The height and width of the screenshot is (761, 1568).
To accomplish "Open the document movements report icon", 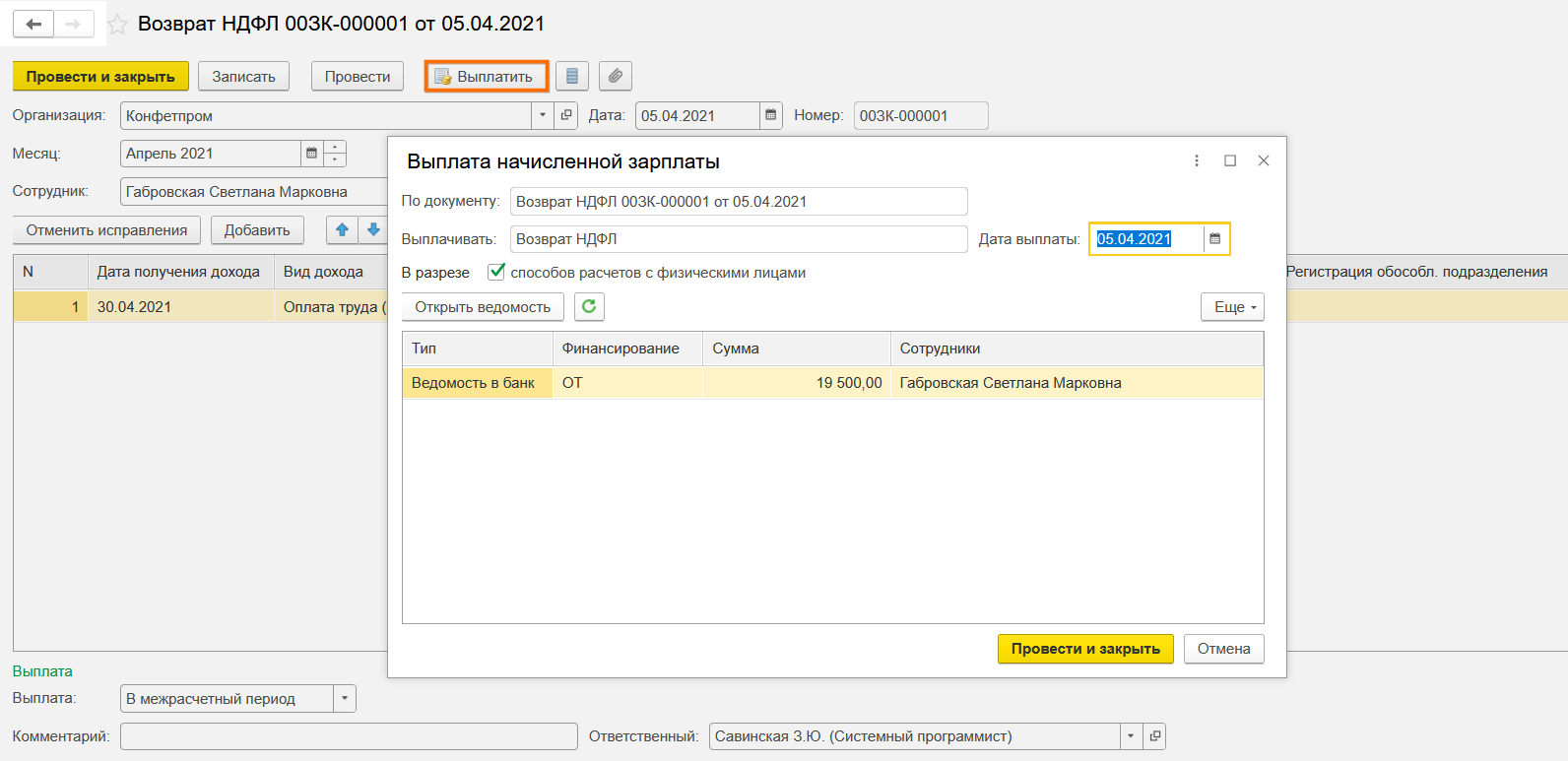I will tap(572, 76).
